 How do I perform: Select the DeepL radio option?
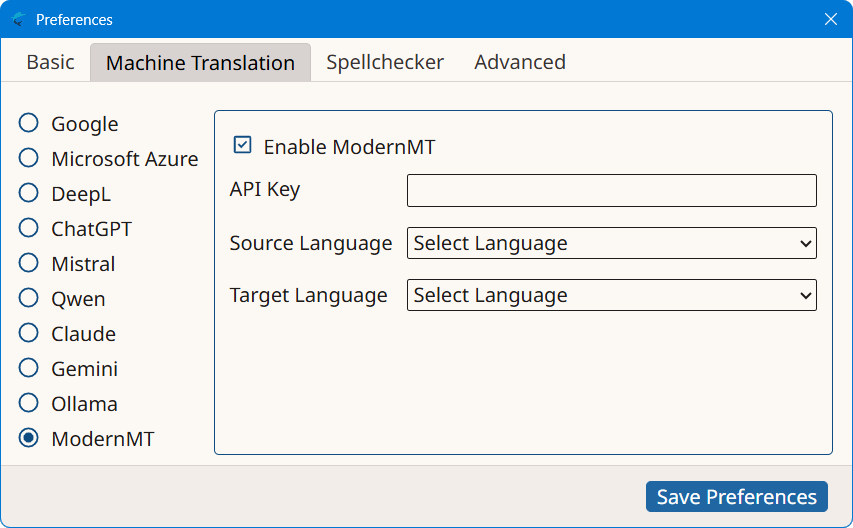pyautogui.click(x=28, y=193)
